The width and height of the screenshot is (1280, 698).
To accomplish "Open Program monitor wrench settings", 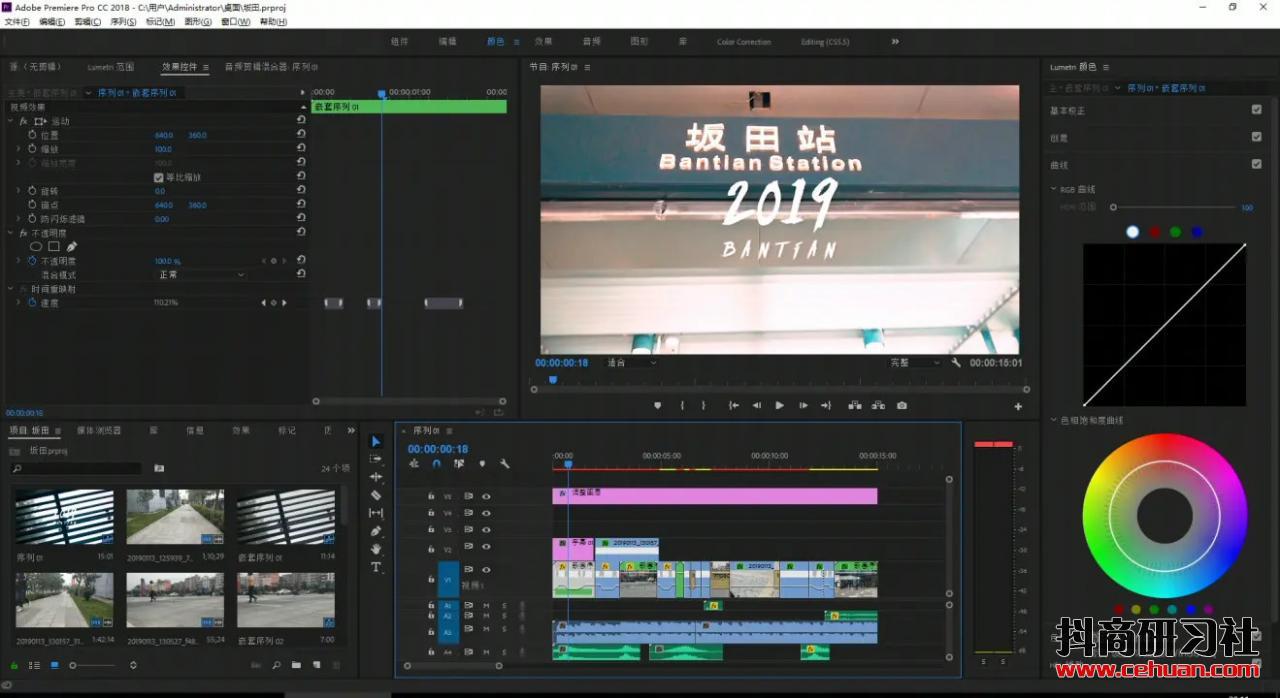I will [956, 363].
